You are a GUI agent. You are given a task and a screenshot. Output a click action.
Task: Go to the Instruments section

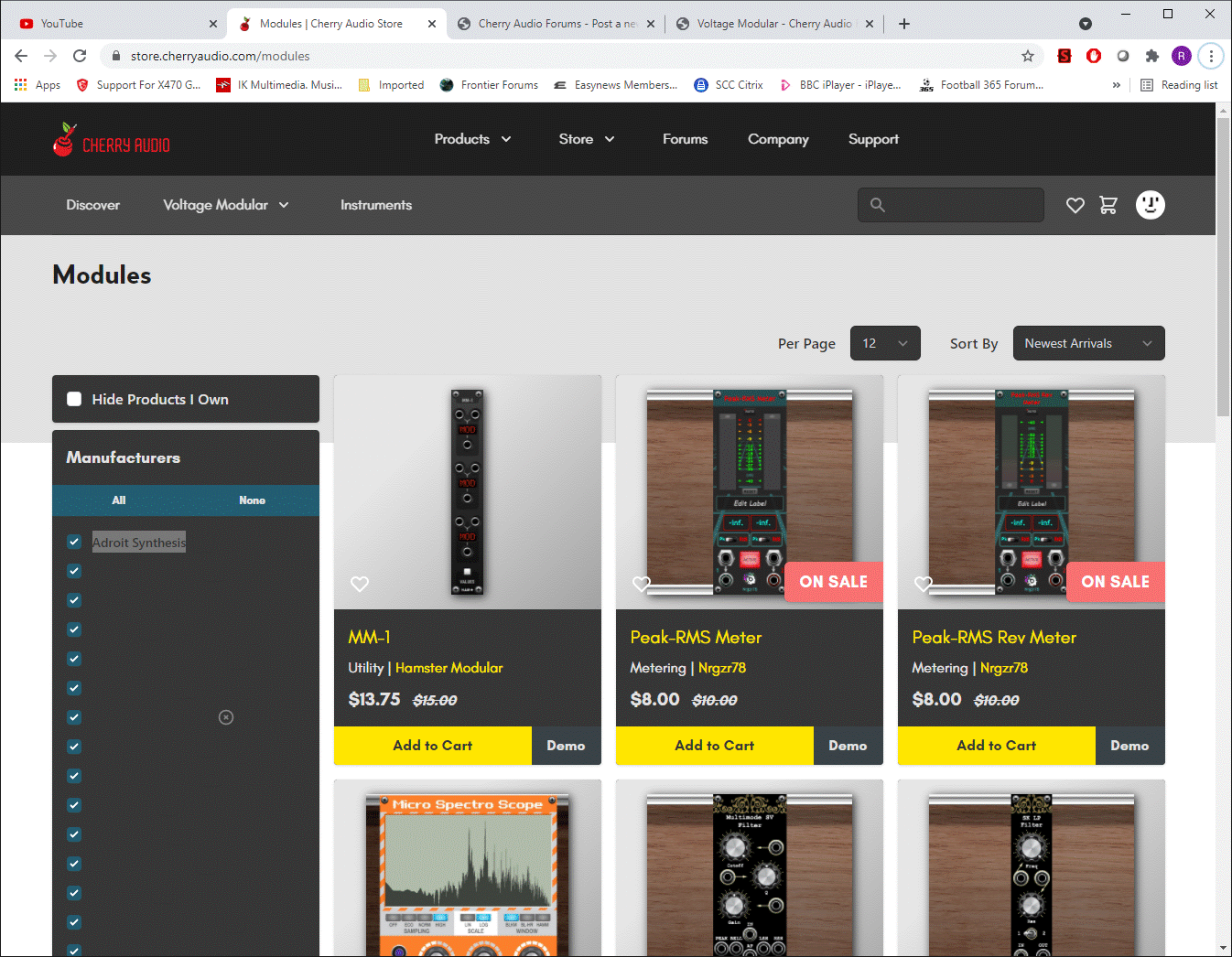point(376,205)
